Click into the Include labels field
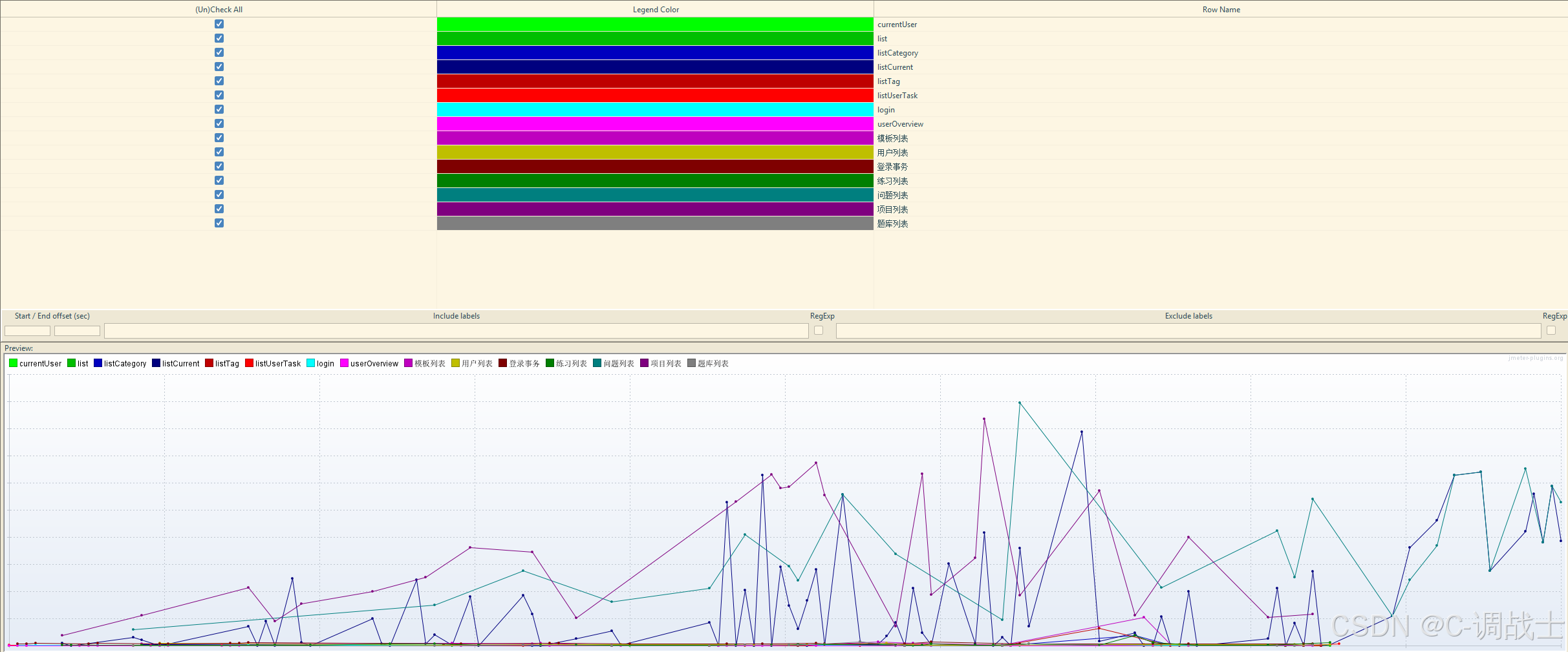This screenshot has height=652, width=1568. tap(456, 331)
